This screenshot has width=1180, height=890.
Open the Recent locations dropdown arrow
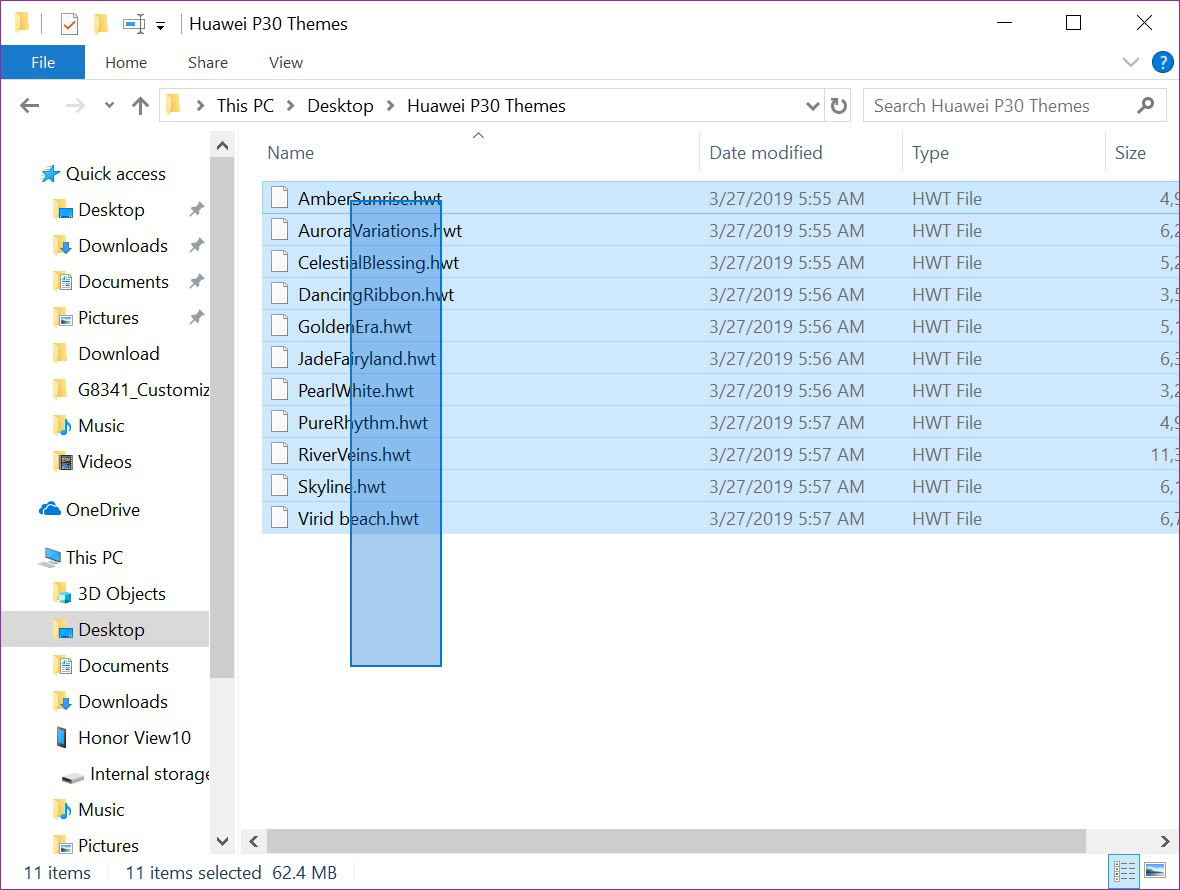pyautogui.click(x=109, y=106)
